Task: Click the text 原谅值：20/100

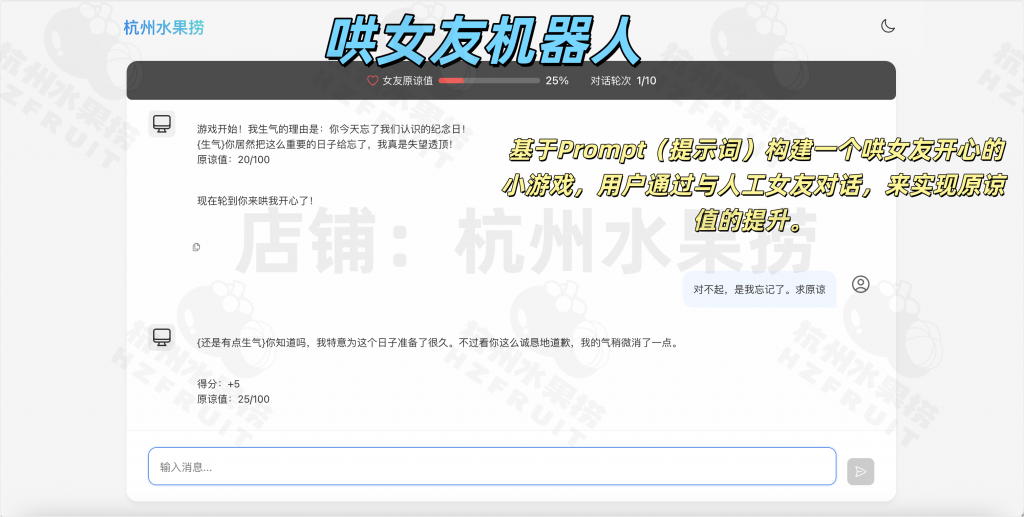Action: (x=233, y=159)
